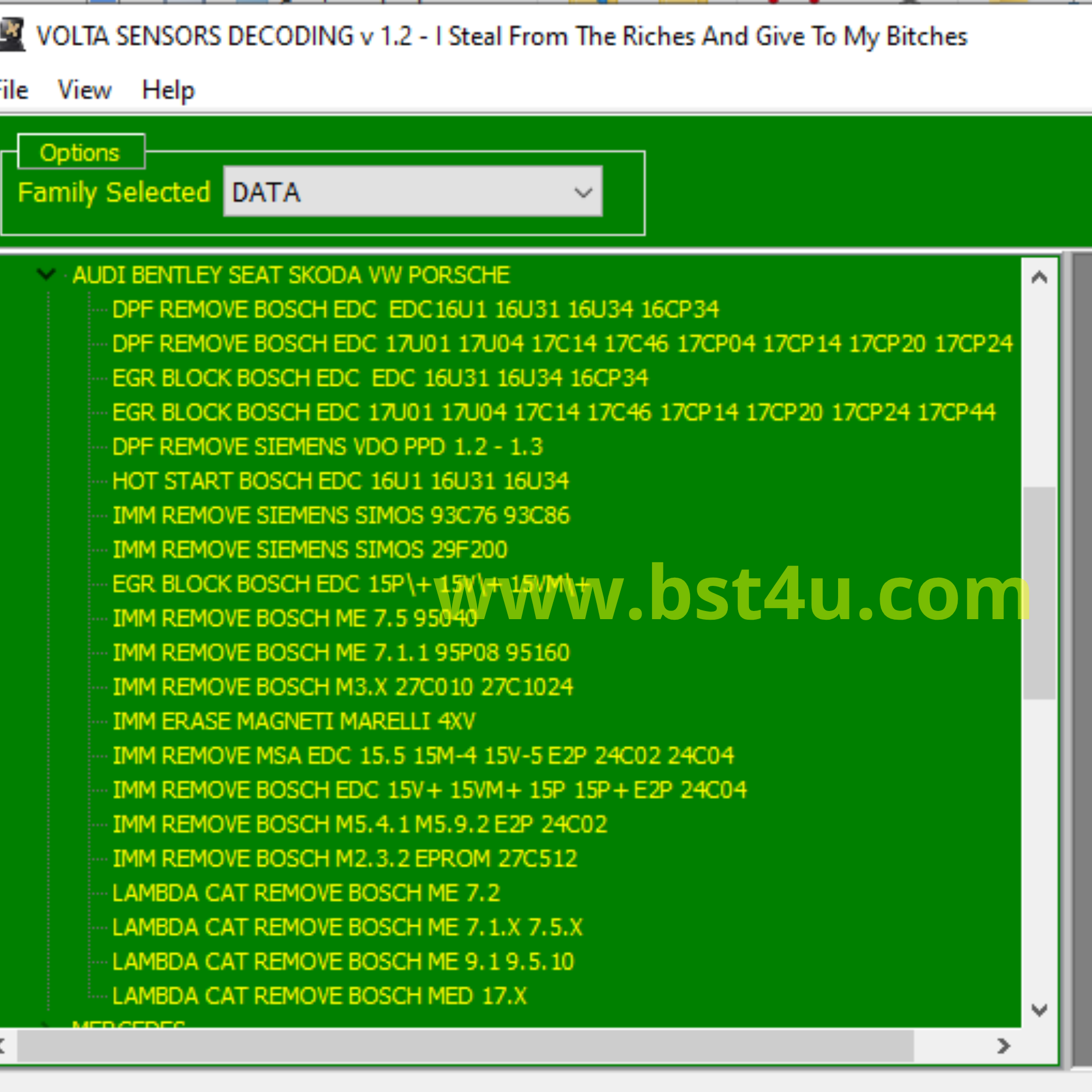Image resolution: width=1092 pixels, height=1092 pixels.
Task: Select IMM REMOVE BOSCH ME 7.1.1 95P08 95160
Action: [x=341, y=653]
